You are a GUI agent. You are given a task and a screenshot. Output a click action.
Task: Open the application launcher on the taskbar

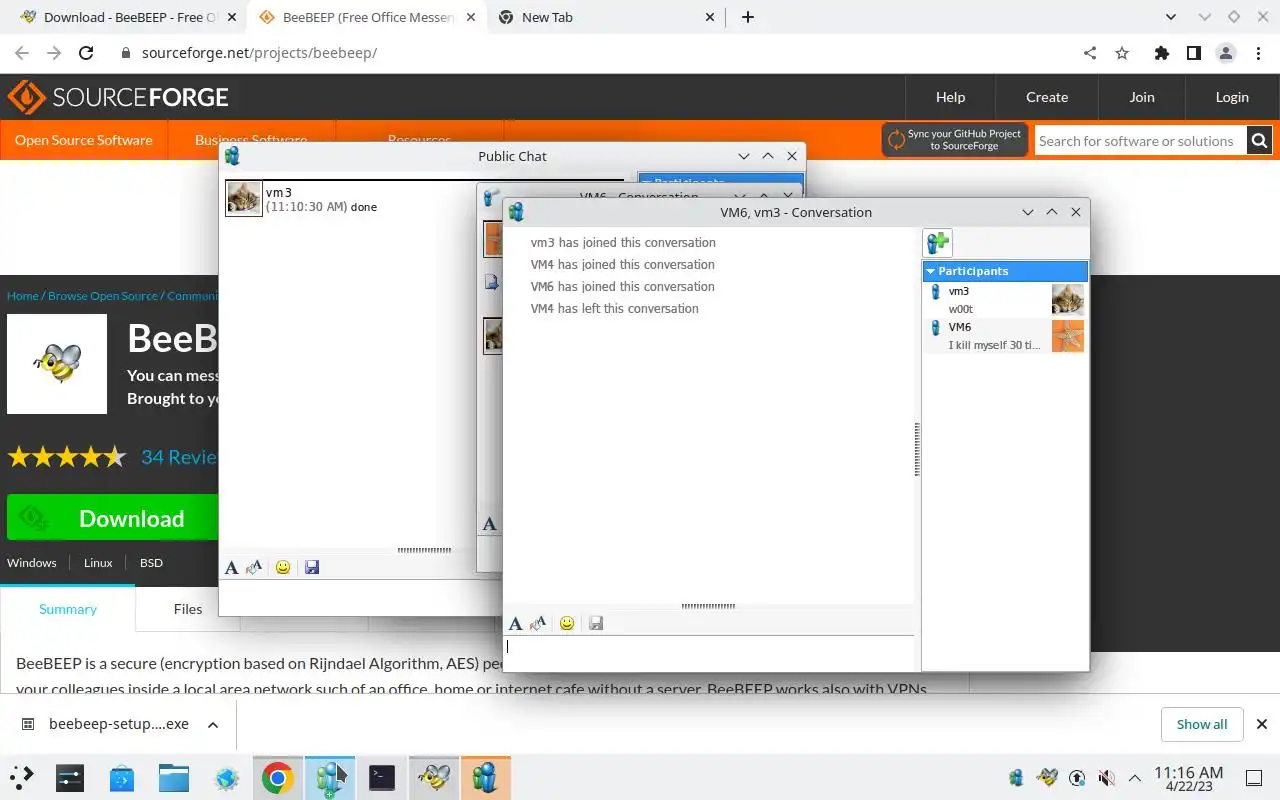click(x=22, y=777)
